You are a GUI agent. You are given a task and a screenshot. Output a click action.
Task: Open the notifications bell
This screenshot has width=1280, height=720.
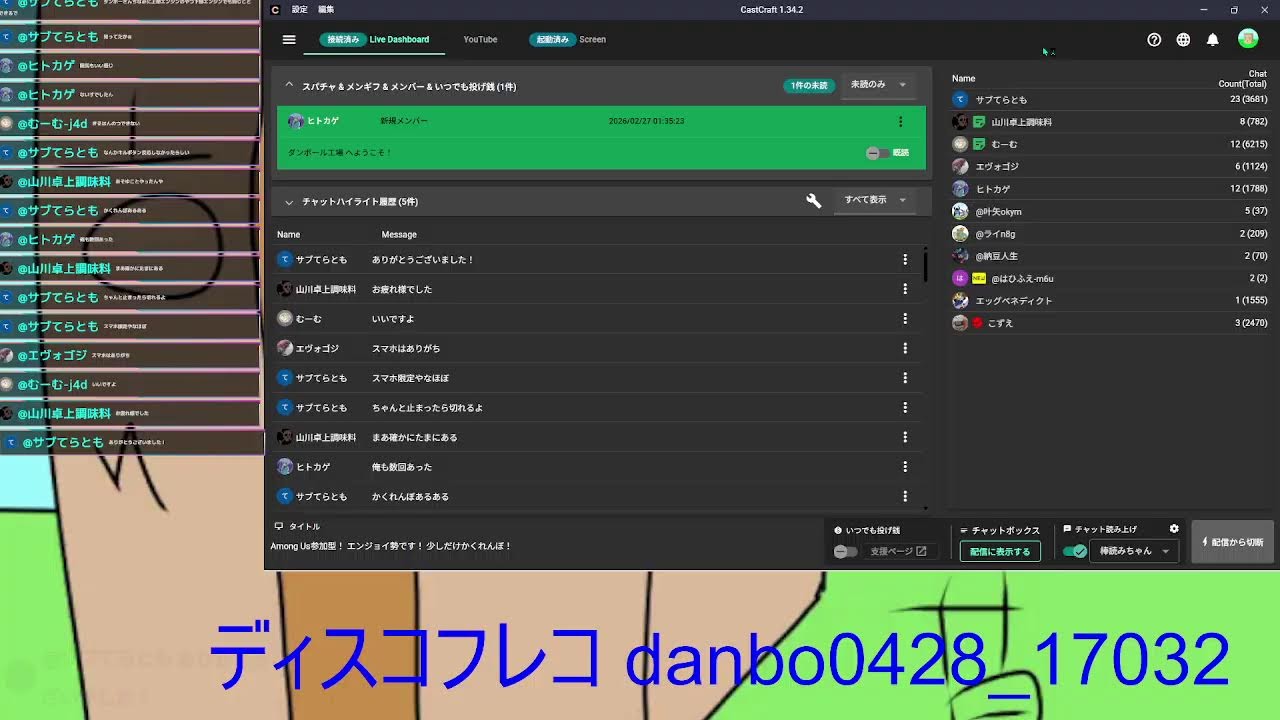(1212, 40)
